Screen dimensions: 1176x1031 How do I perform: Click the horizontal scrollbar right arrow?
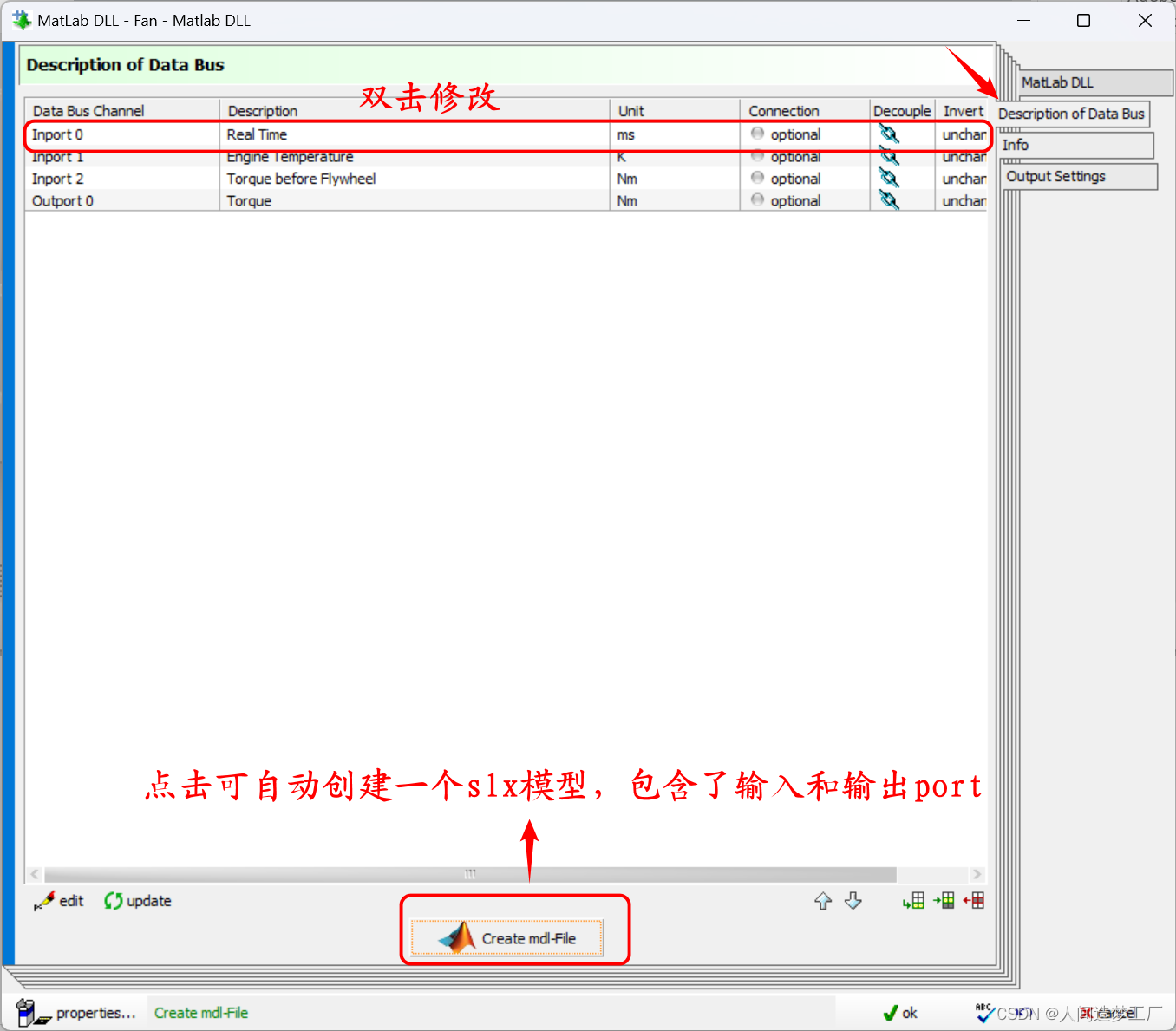(977, 874)
